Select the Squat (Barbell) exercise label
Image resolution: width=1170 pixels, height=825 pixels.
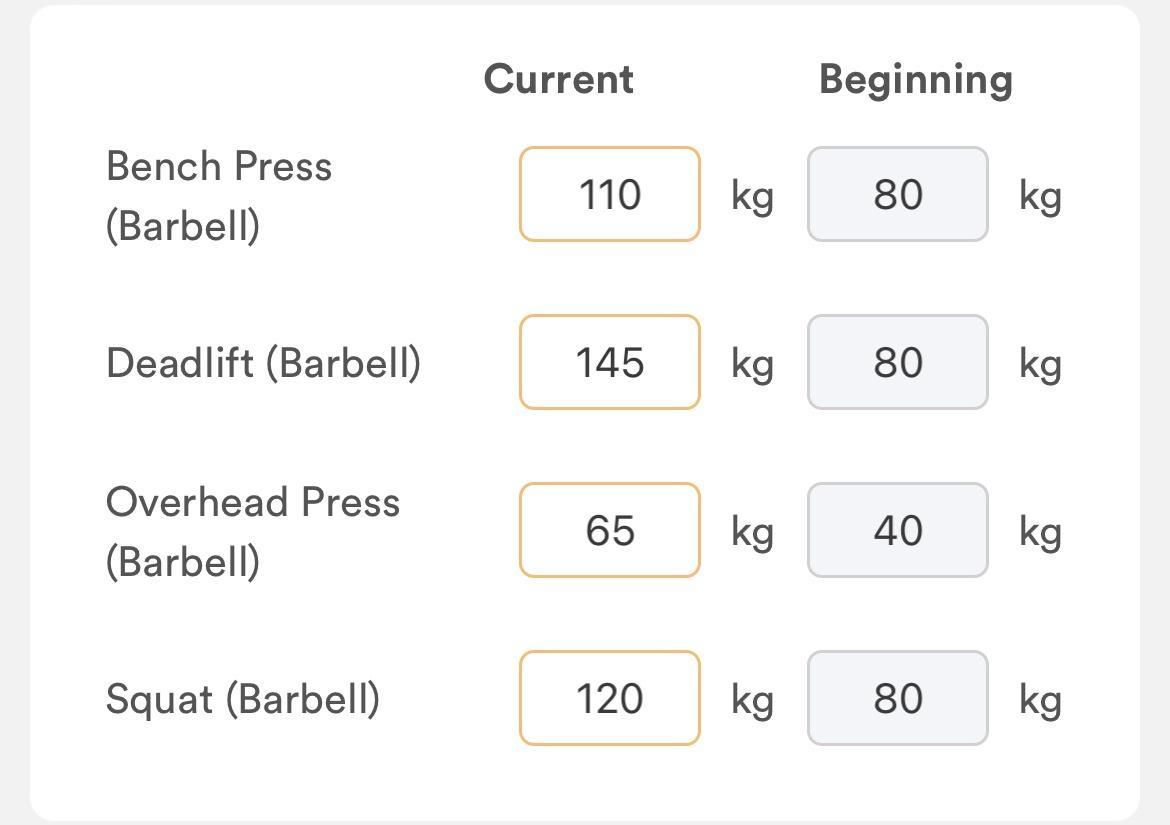[242, 698]
